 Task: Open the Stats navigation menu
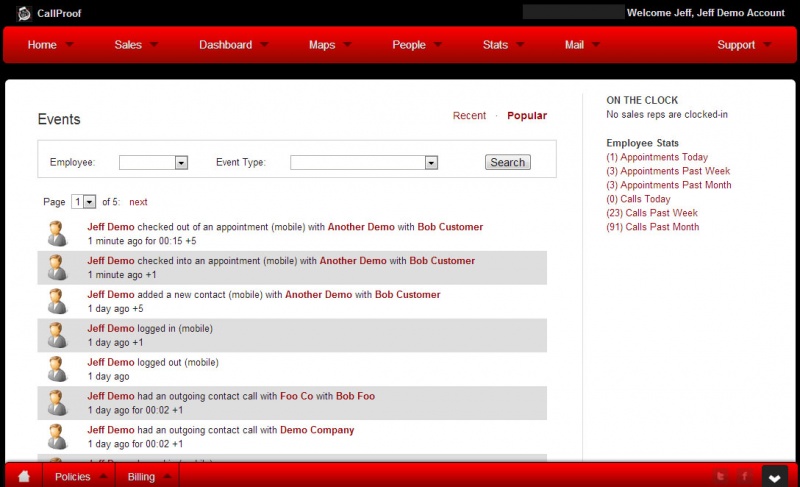coord(502,45)
